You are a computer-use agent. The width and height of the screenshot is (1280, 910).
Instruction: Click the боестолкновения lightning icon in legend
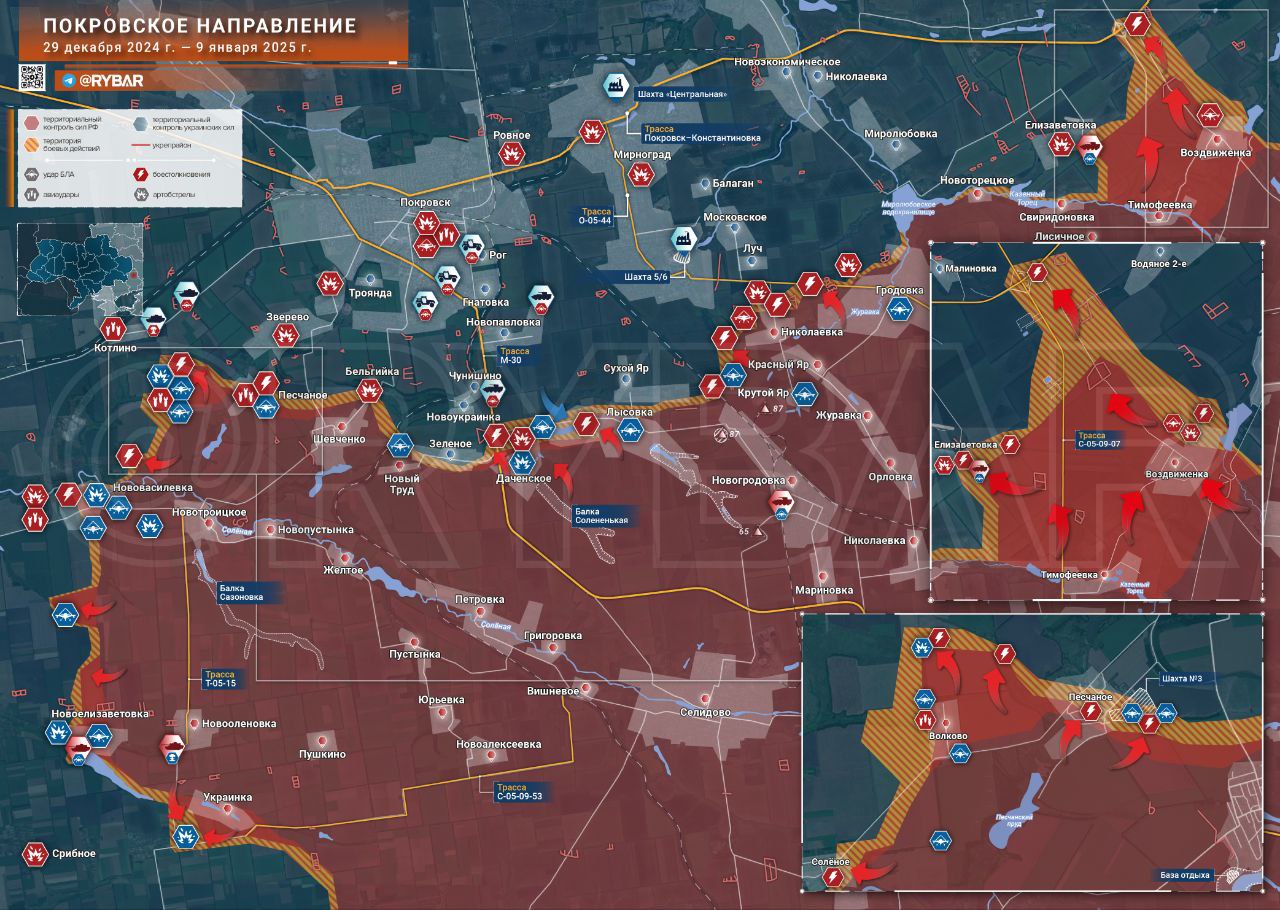pos(141,173)
